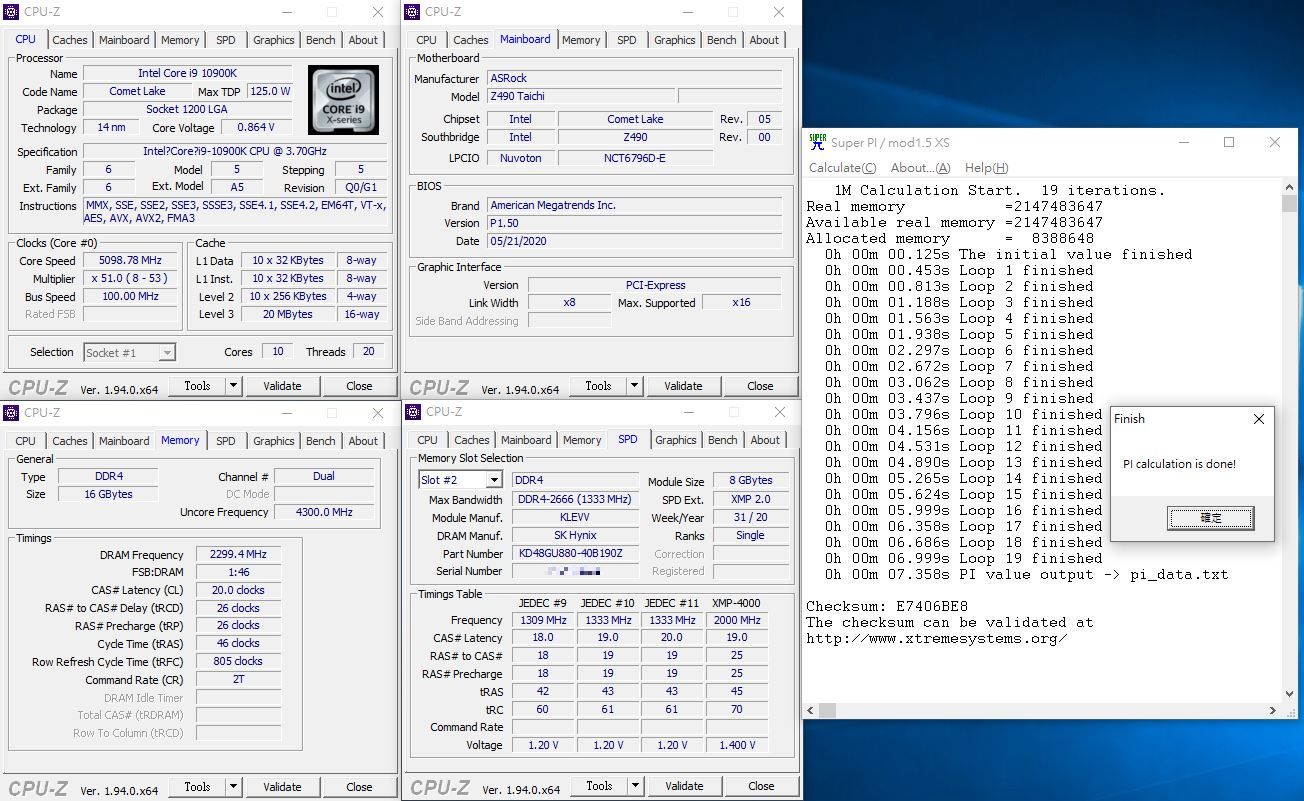
Task: Open the About menu in Super PI
Action: click(920, 167)
